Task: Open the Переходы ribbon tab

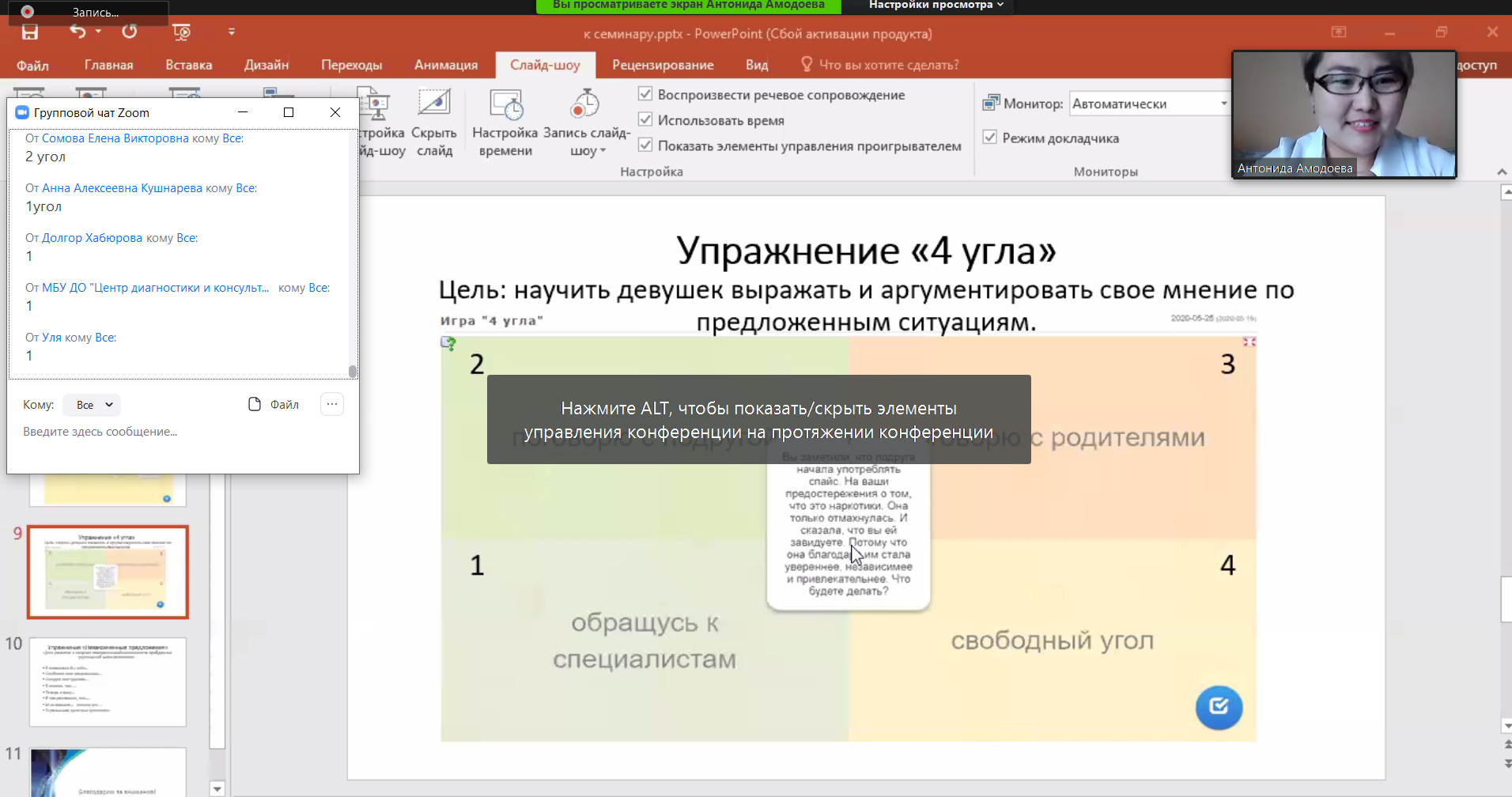Action: tap(351, 65)
